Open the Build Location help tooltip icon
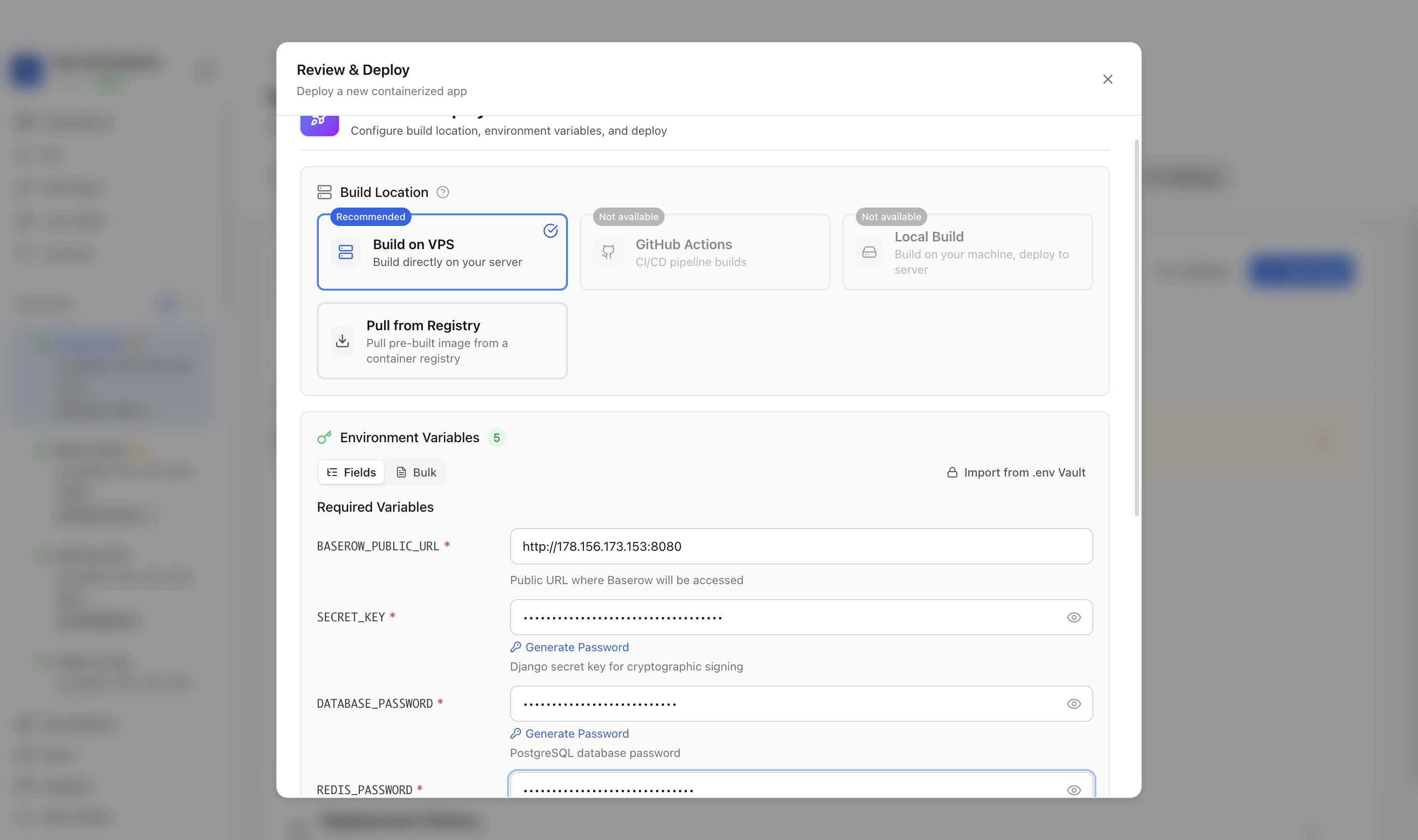 [x=443, y=193]
